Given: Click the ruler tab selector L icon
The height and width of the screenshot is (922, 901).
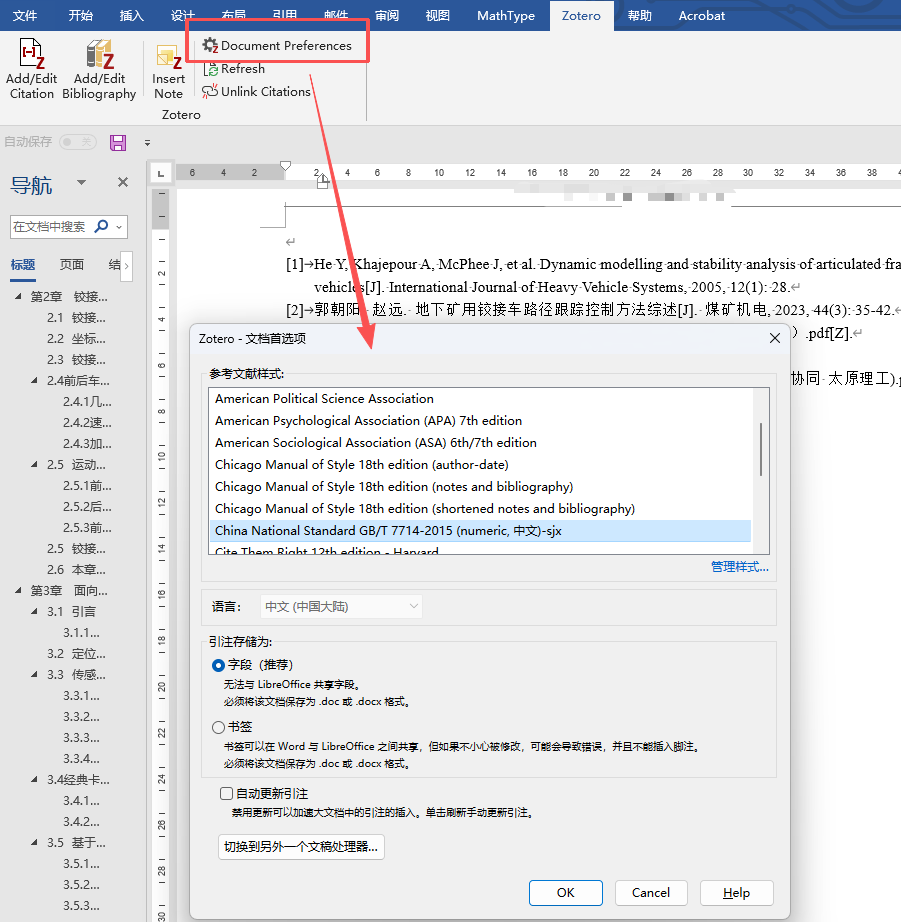Looking at the screenshot, I should 161,173.
